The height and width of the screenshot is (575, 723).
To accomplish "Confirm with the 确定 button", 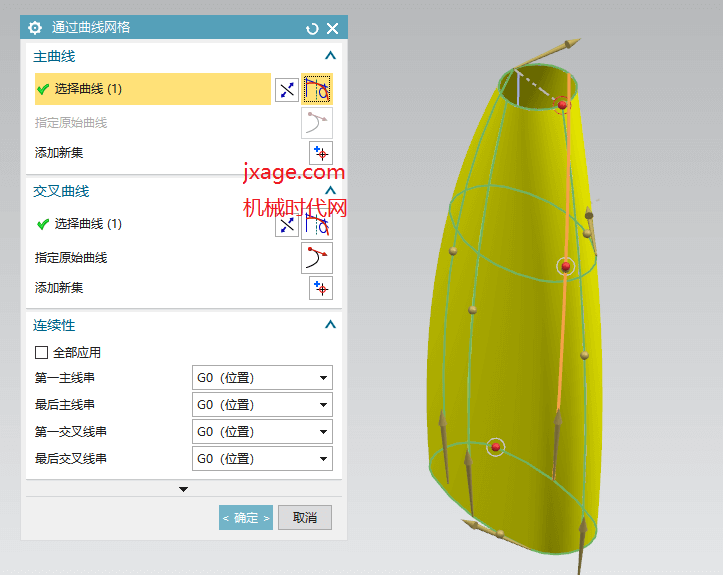I will click(246, 518).
